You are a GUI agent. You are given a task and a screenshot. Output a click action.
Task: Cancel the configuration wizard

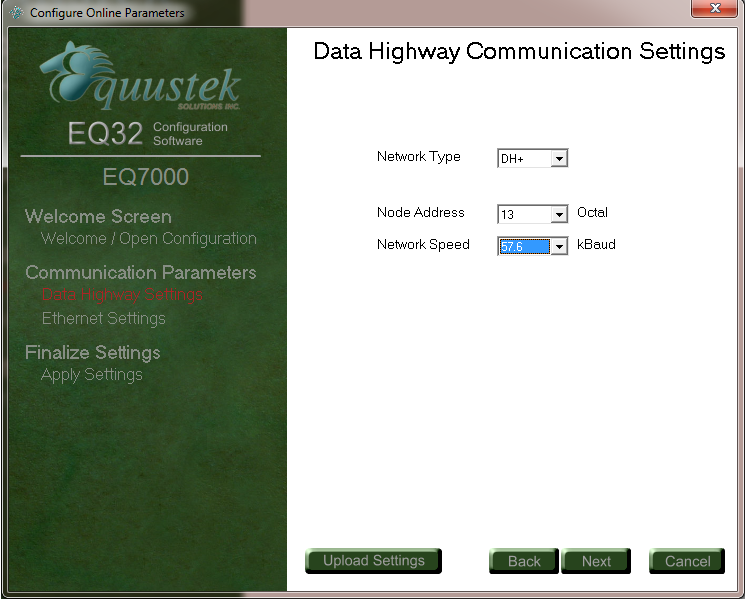[687, 561]
